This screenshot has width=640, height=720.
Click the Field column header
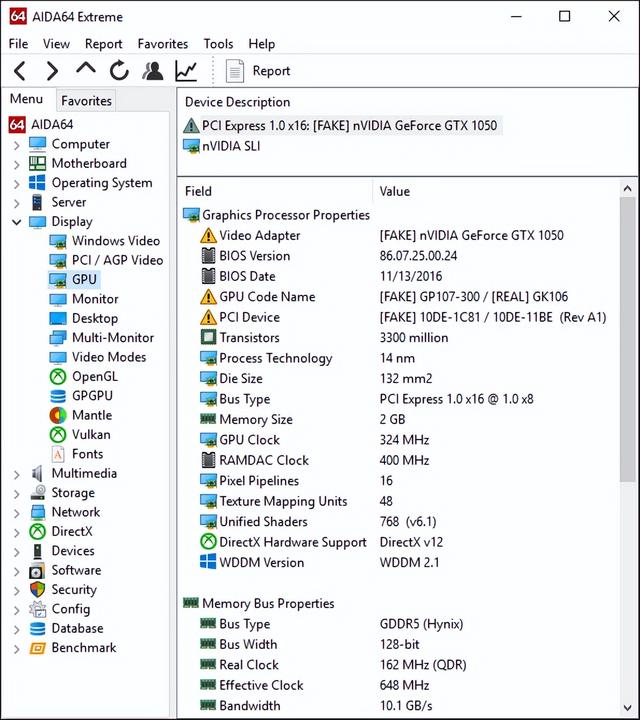[198, 191]
